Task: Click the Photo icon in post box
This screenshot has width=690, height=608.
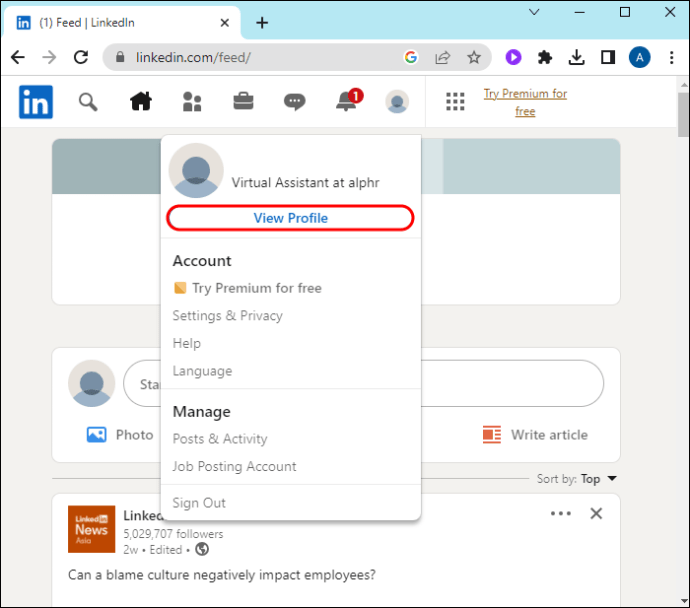Action: (96, 435)
